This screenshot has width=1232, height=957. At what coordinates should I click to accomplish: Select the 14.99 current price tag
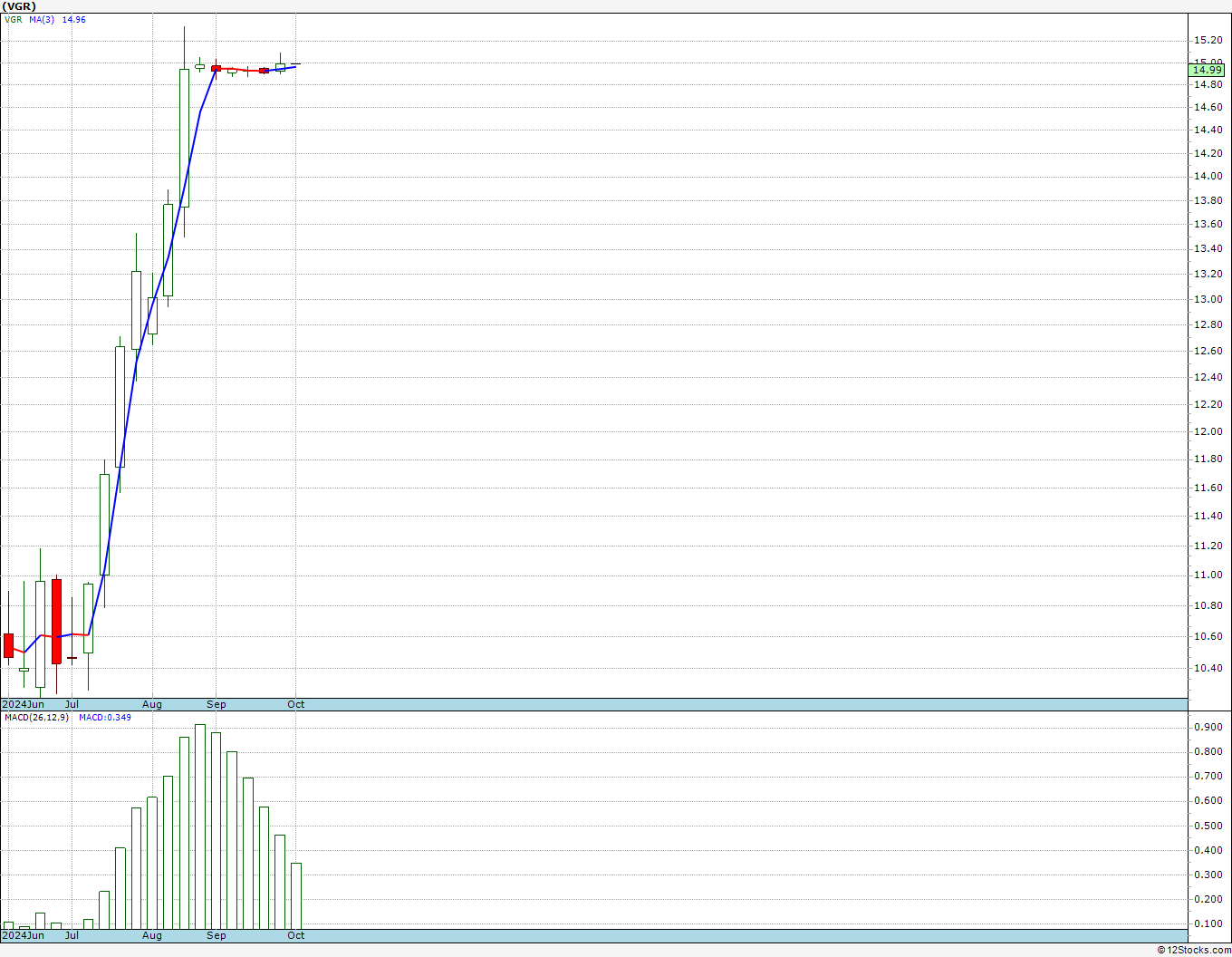coord(1207,70)
